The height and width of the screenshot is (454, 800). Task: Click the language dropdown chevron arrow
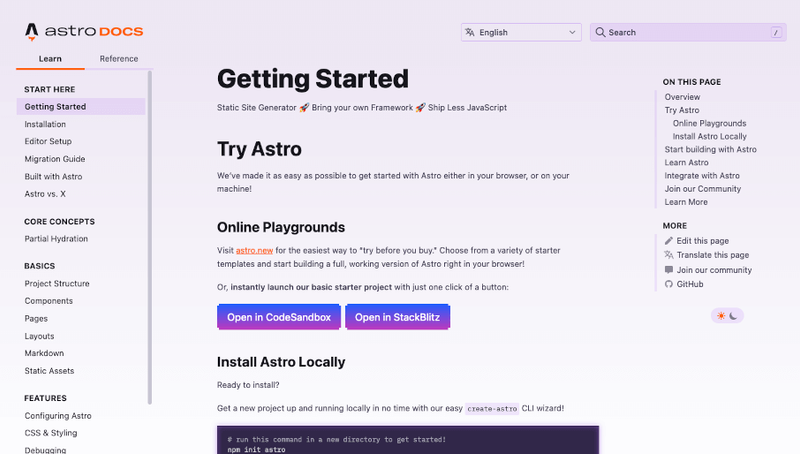pyautogui.click(x=571, y=32)
